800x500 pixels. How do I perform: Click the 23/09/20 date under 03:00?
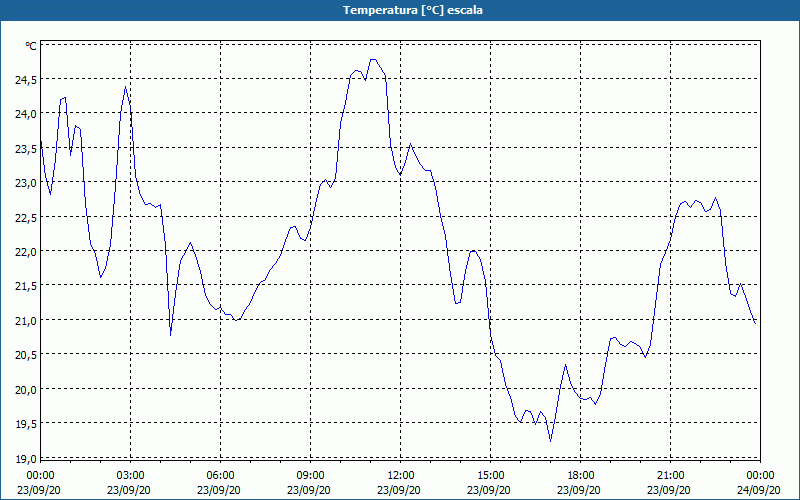[129, 490]
